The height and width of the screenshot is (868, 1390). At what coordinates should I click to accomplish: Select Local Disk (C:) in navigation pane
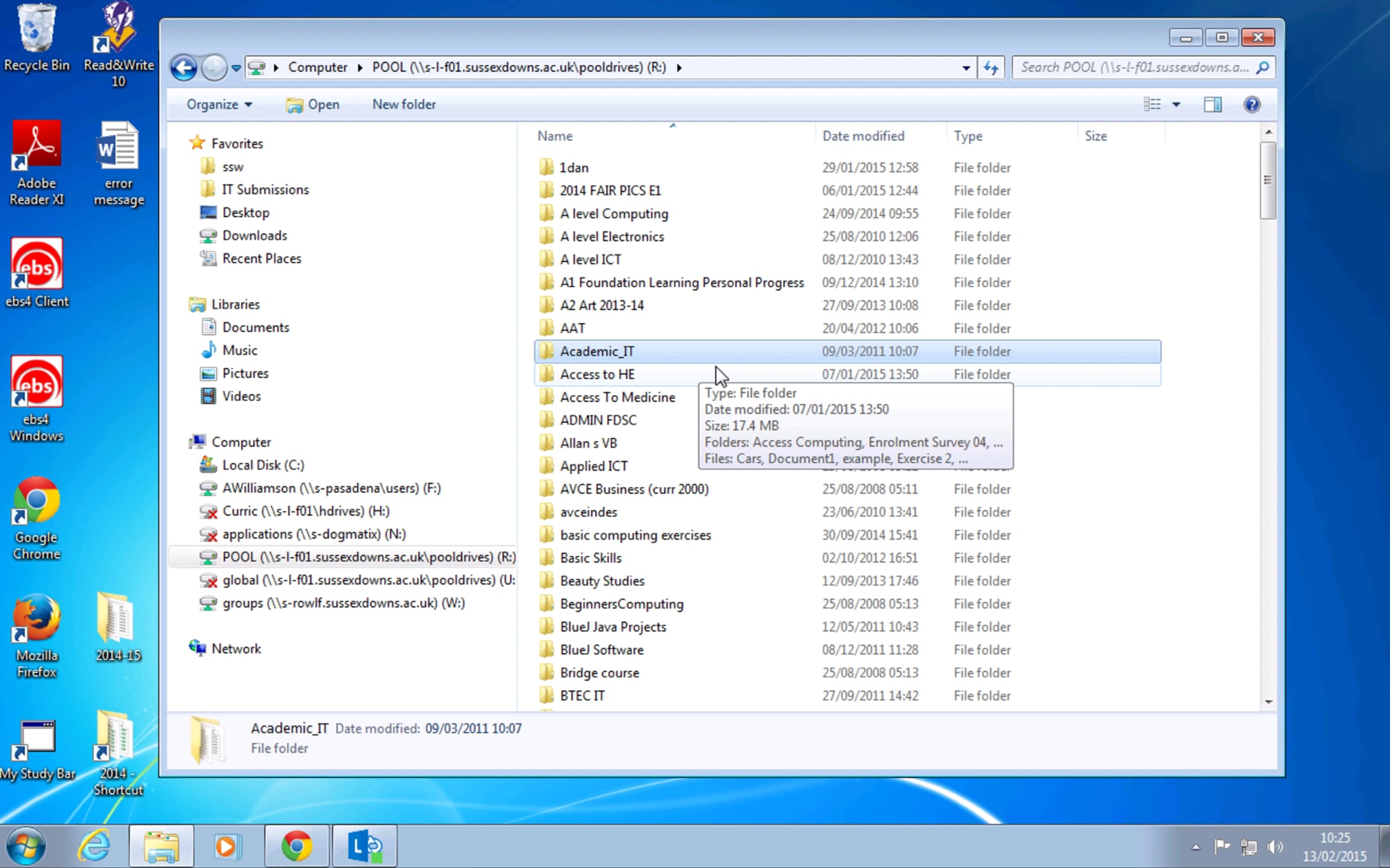click(x=262, y=465)
